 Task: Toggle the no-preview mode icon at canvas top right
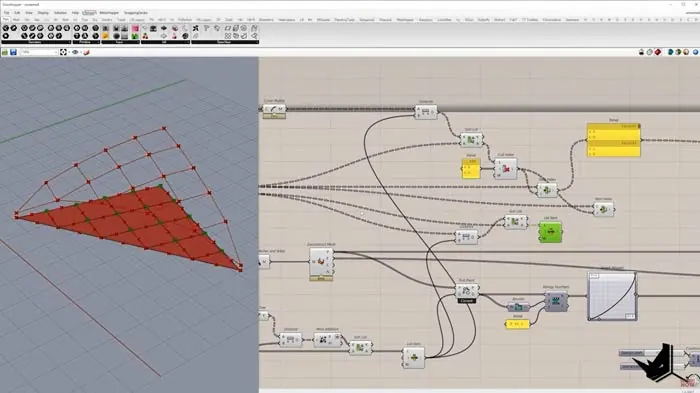(x=642, y=52)
